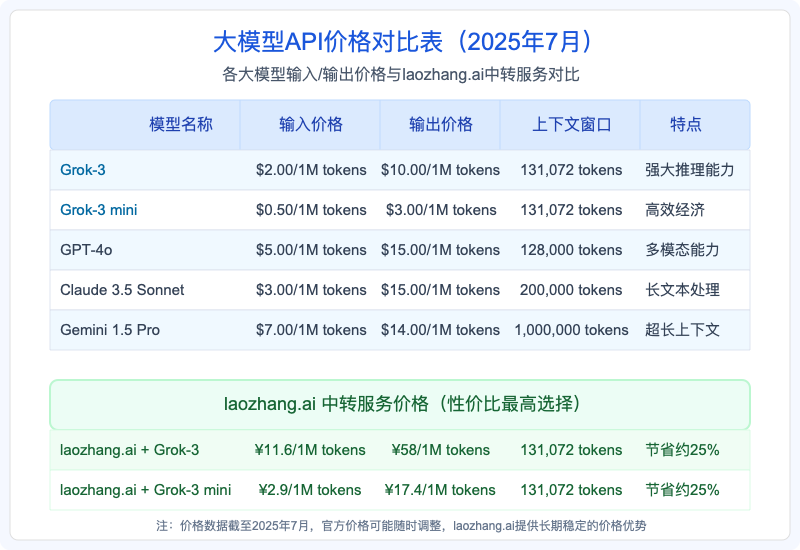Image resolution: width=800 pixels, height=550 pixels.
Task: Click Grok-3 input price $2.00/1M tokens
Action: point(311,170)
